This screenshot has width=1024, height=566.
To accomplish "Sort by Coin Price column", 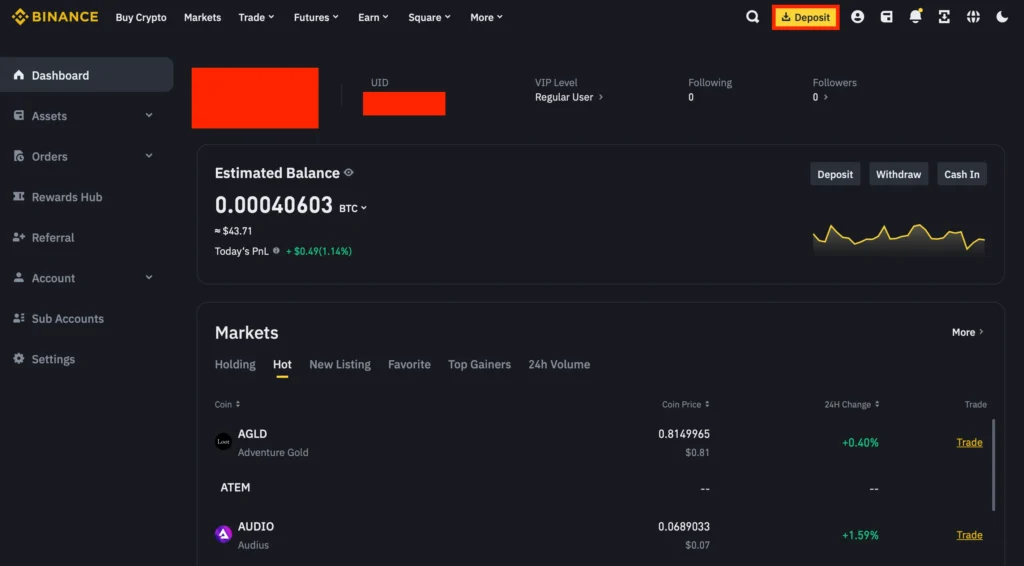I will coord(686,404).
